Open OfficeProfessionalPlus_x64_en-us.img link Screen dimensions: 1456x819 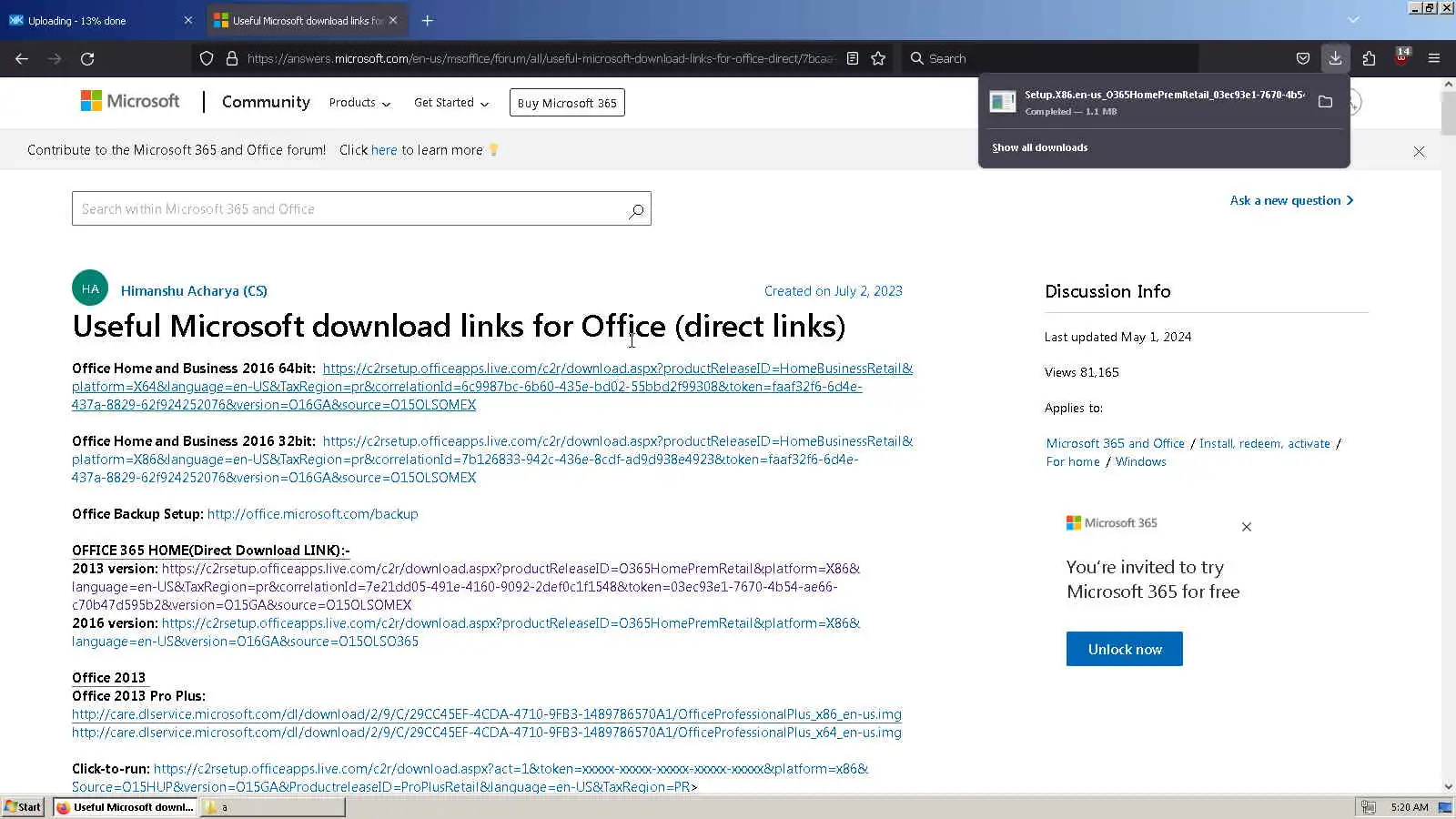pos(487,733)
